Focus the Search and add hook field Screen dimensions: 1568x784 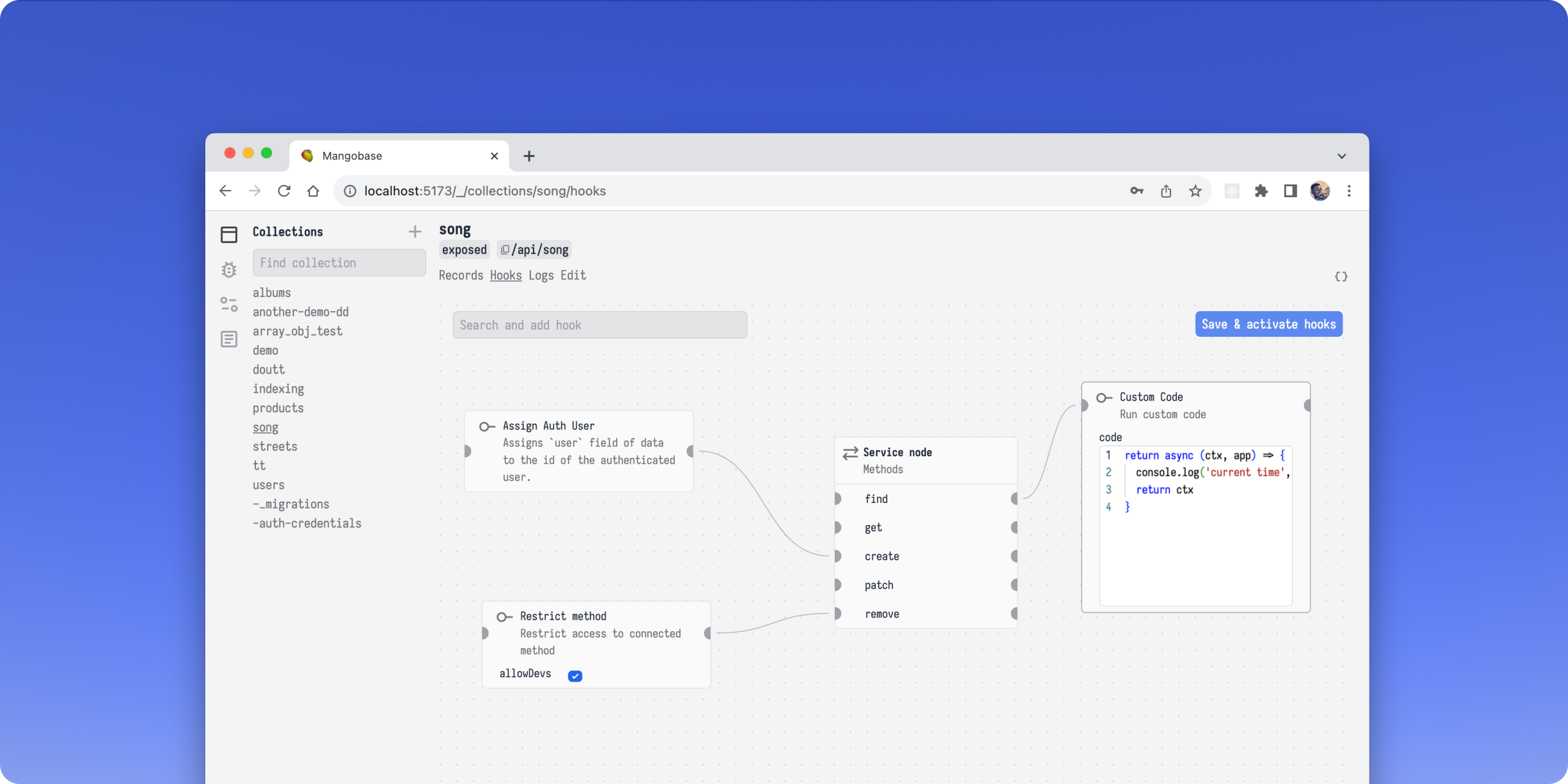[599, 325]
